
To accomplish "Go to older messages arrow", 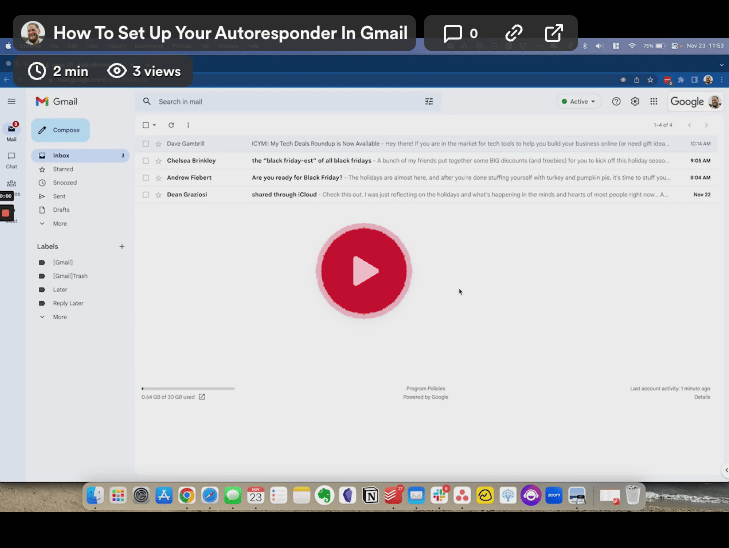I will [x=706, y=125].
